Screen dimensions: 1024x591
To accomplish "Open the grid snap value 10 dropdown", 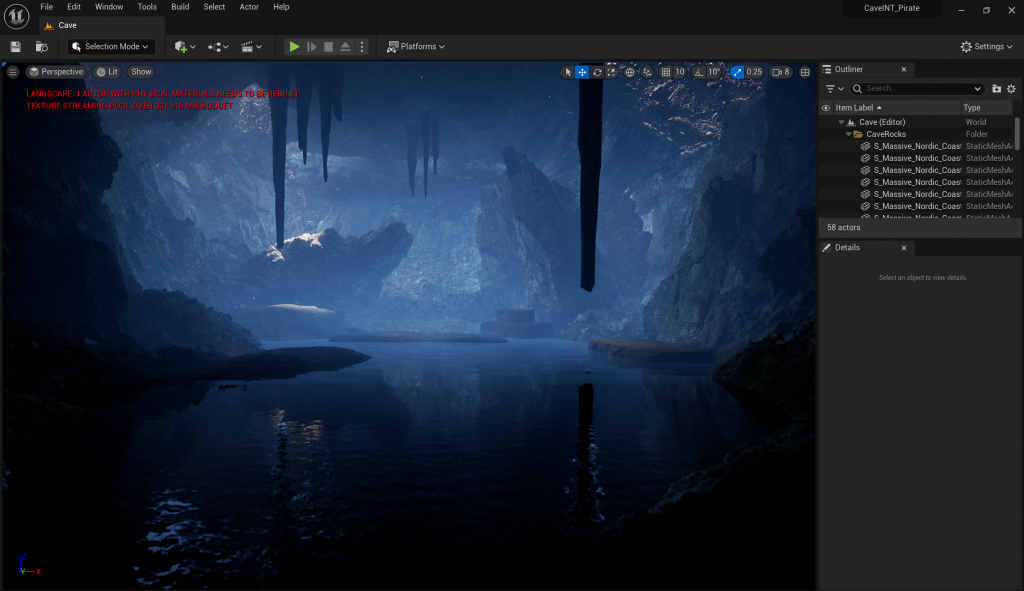I will point(680,72).
